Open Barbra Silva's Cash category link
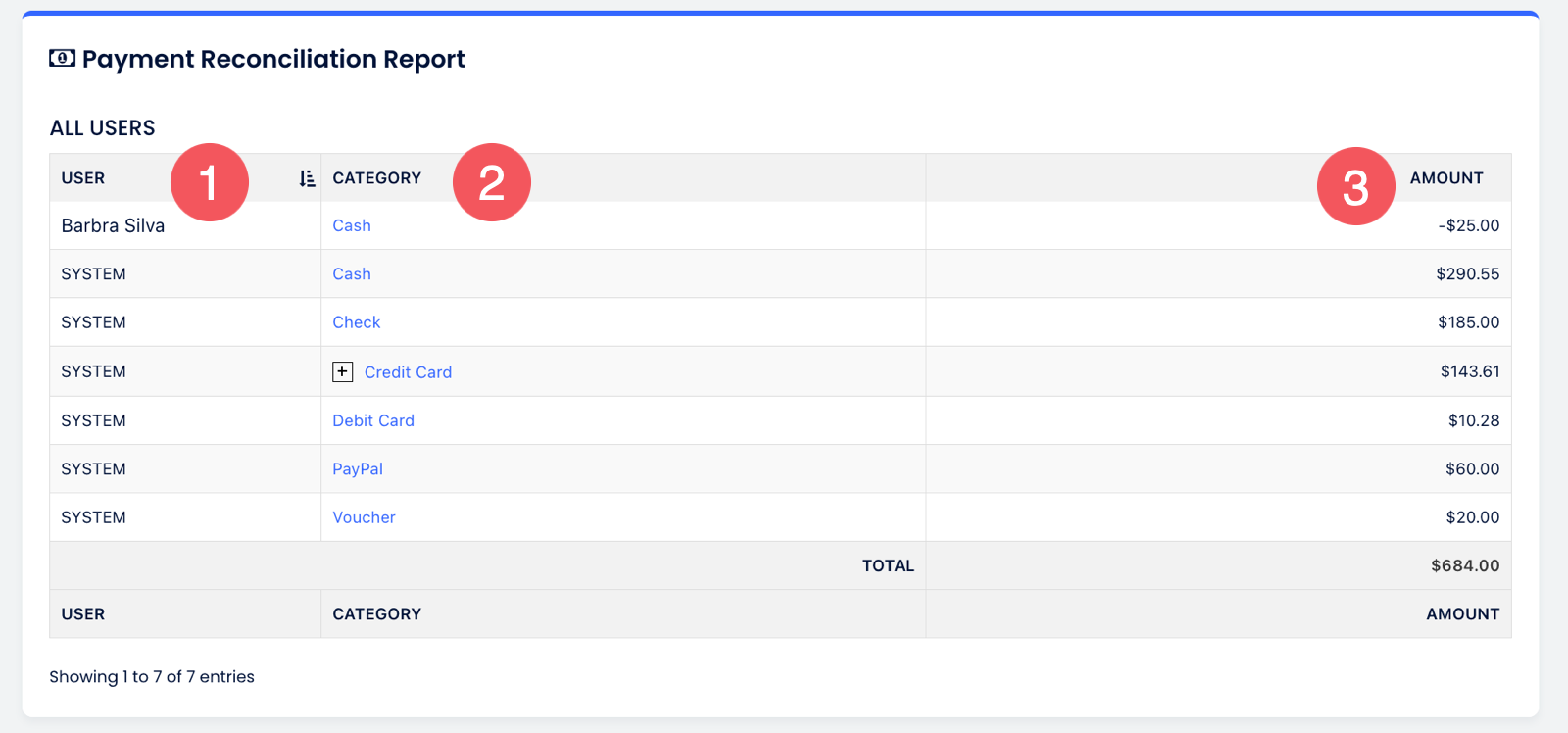The image size is (1568, 733). [351, 226]
